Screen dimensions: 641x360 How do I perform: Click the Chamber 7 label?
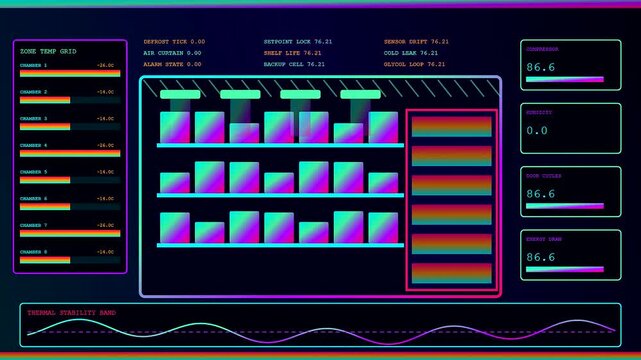pyautogui.click(x=34, y=226)
